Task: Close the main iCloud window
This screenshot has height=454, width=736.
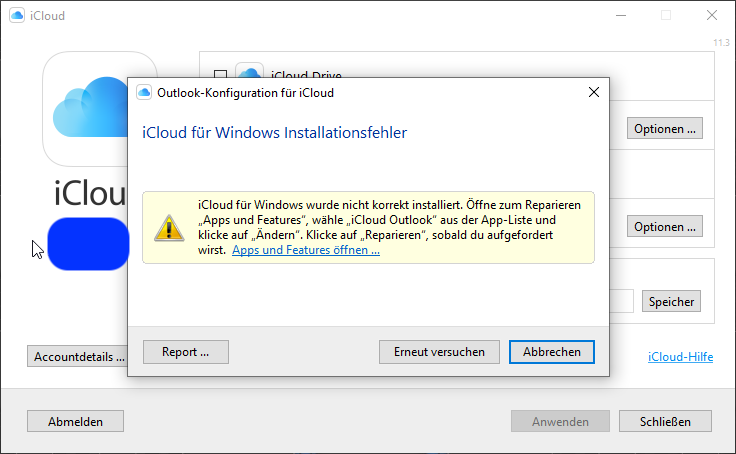Action: (x=711, y=16)
